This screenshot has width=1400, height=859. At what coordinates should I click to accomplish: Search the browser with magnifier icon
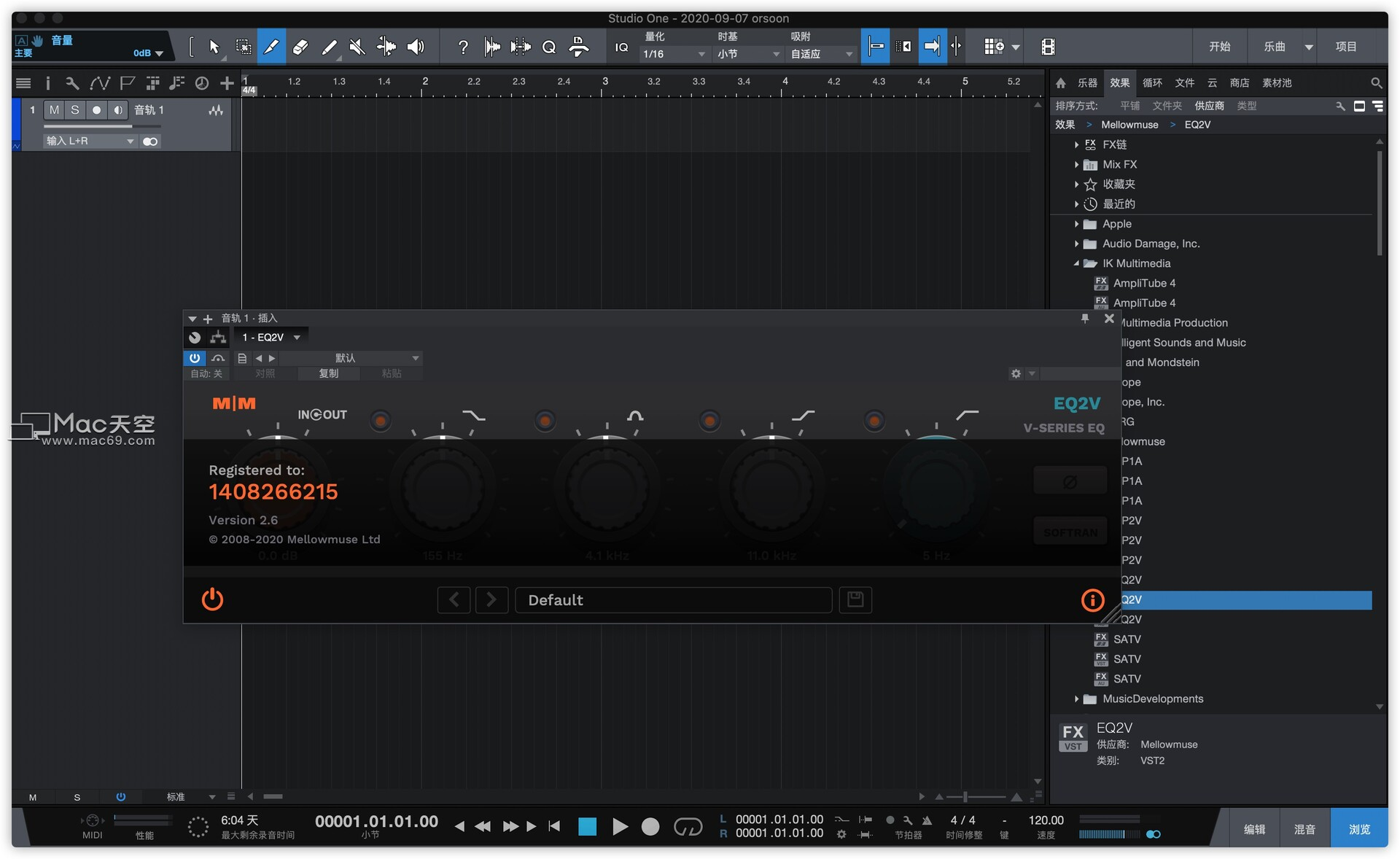tap(1376, 83)
